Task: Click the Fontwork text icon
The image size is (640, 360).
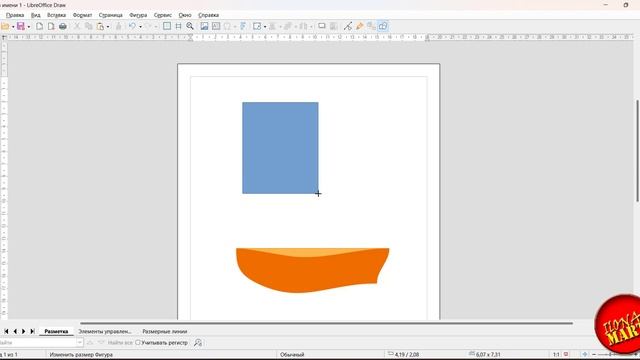Action: 243,27
